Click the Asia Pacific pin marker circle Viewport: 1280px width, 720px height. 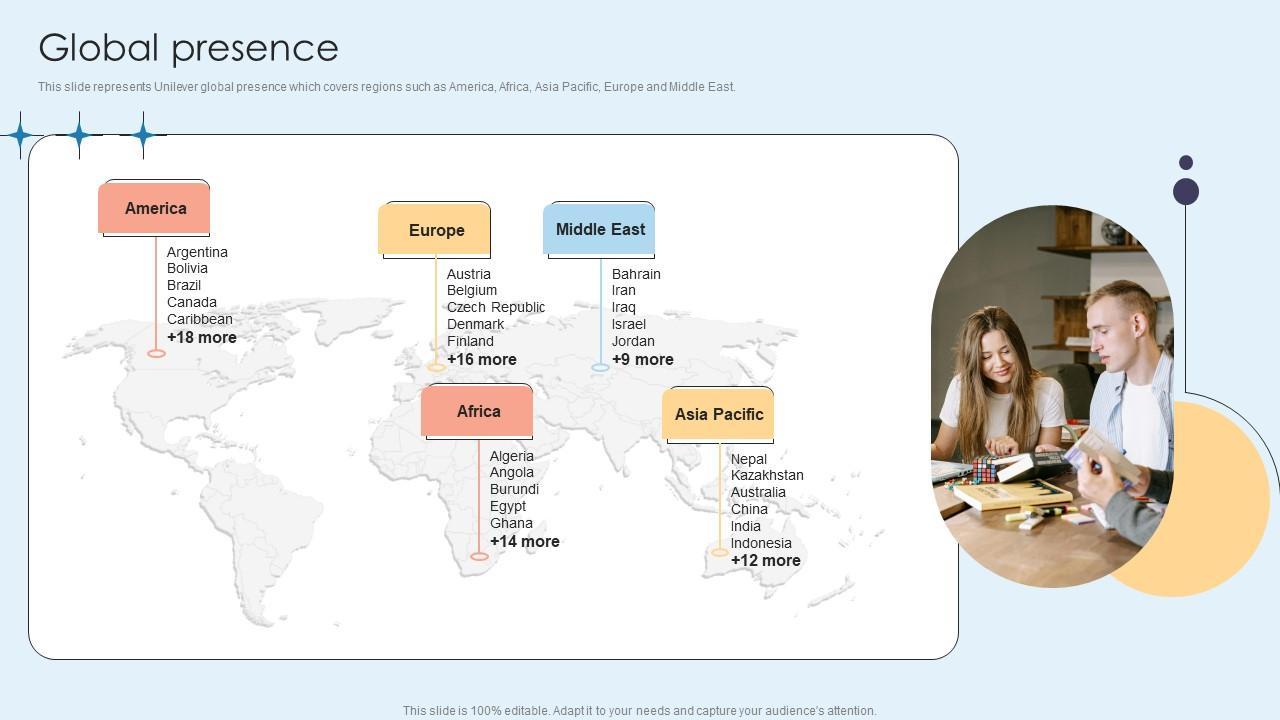(719, 552)
